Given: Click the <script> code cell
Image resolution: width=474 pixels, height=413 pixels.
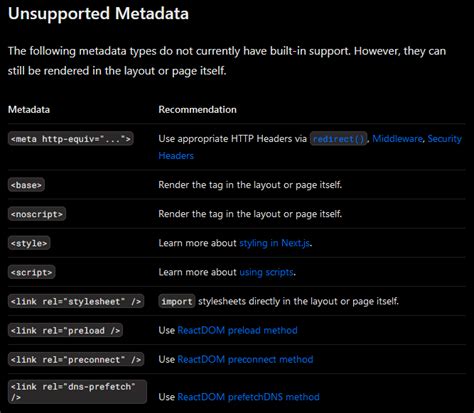Looking at the screenshot, I should point(32,272).
